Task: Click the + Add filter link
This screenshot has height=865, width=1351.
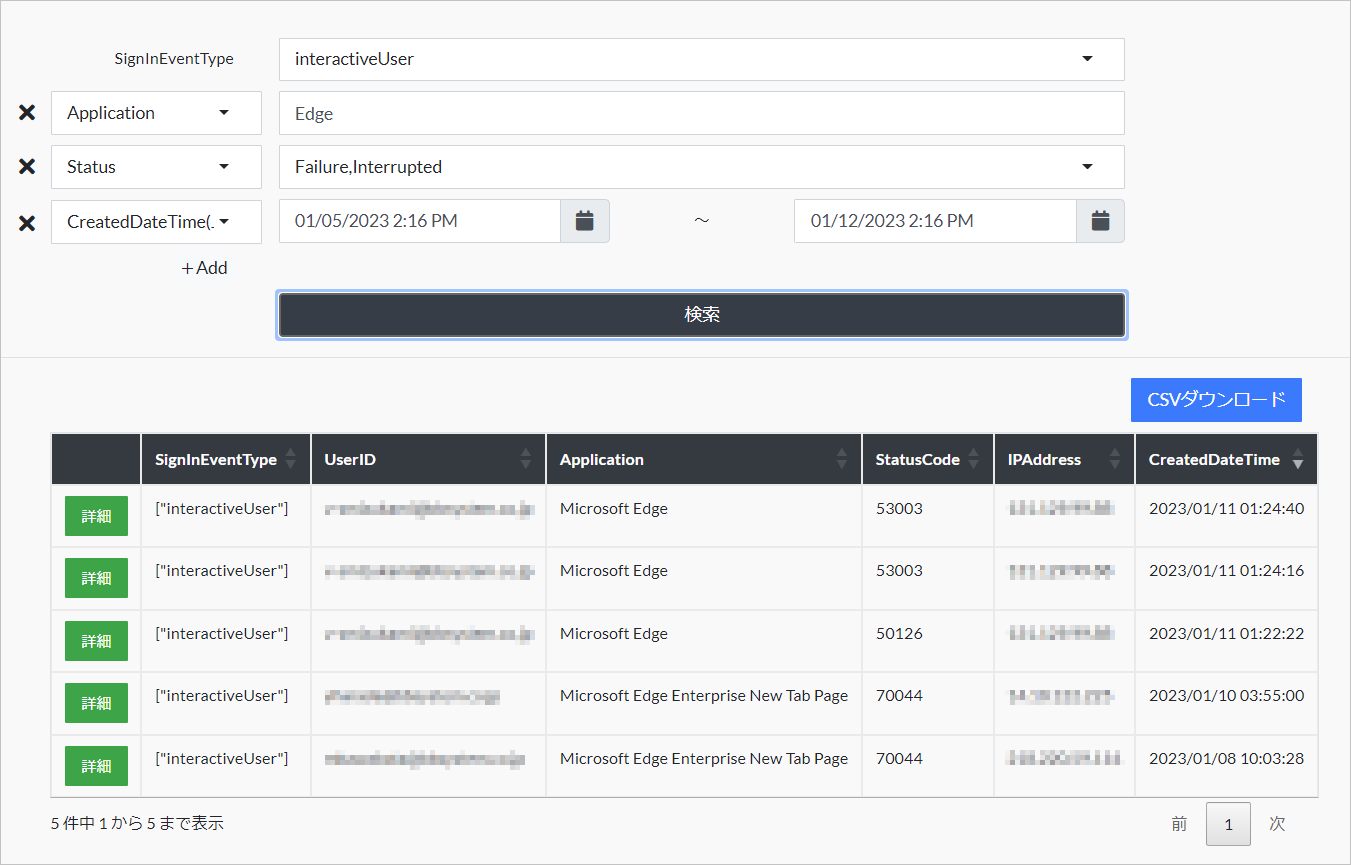Action: (204, 268)
